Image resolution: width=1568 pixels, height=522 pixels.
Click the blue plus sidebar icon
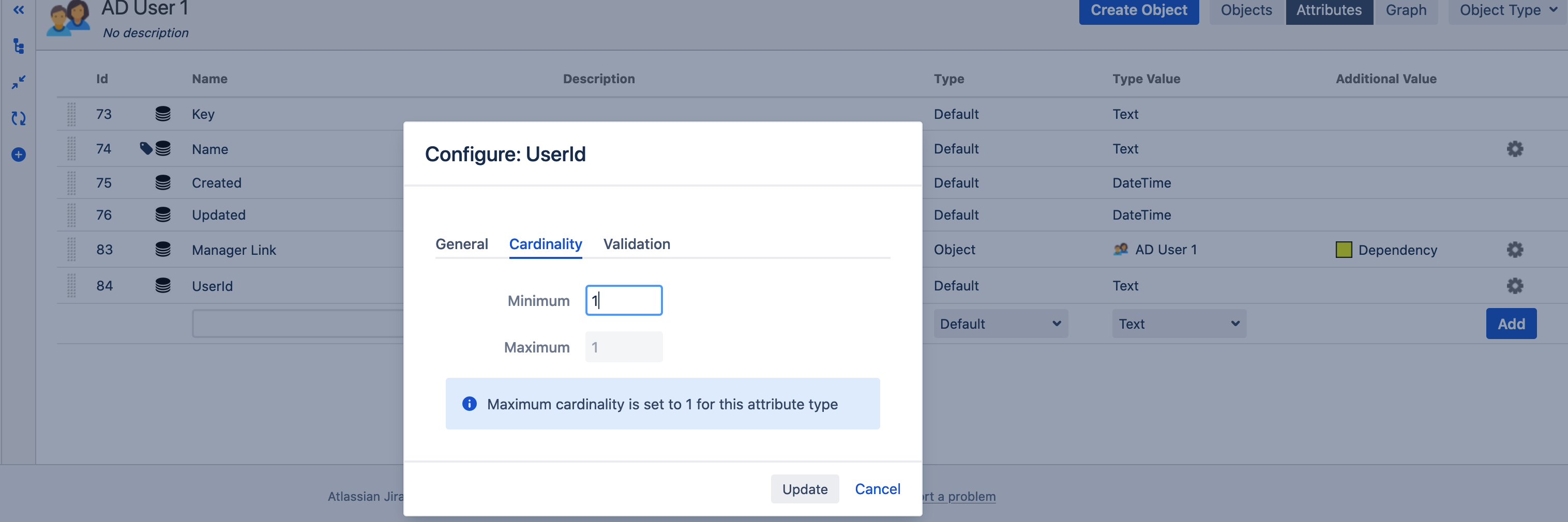coord(19,155)
